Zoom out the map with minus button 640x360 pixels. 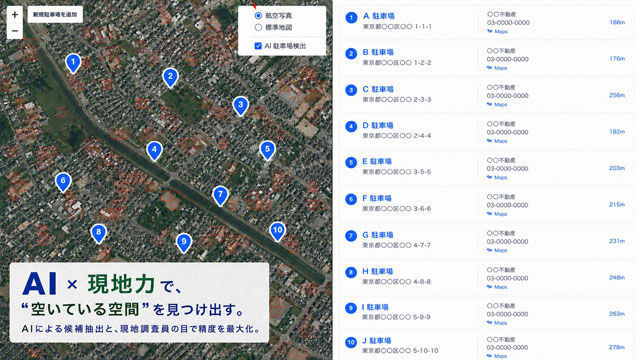point(15,31)
